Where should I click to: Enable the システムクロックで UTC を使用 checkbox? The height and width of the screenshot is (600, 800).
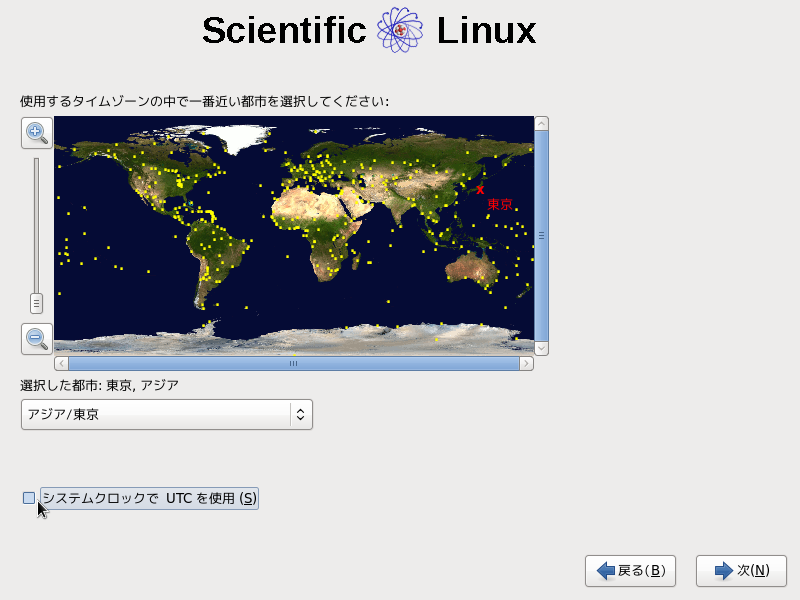(29, 498)
